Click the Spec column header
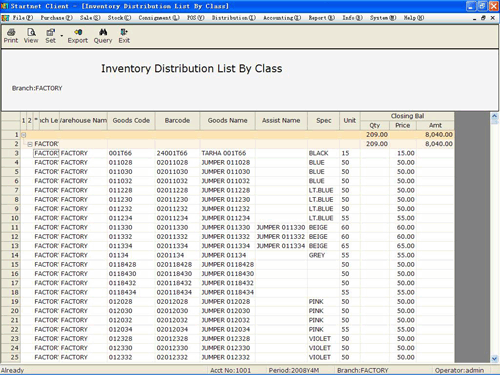Viewport: 500px width, 375px height. point(324,121)
